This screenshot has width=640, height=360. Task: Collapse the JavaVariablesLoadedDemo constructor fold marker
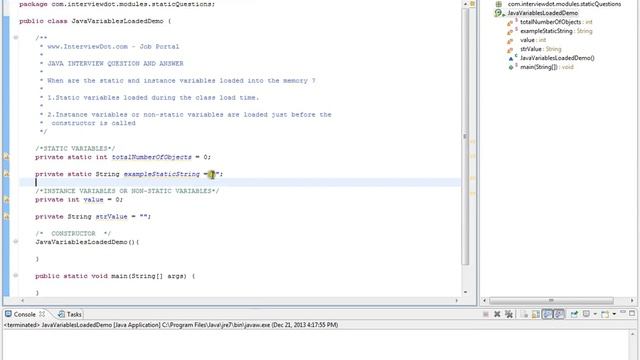[x=16, y=242]
